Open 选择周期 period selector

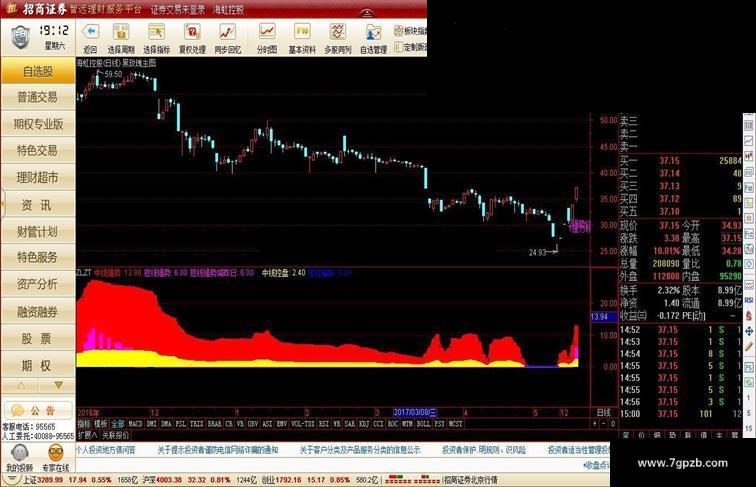coord(121,39)
